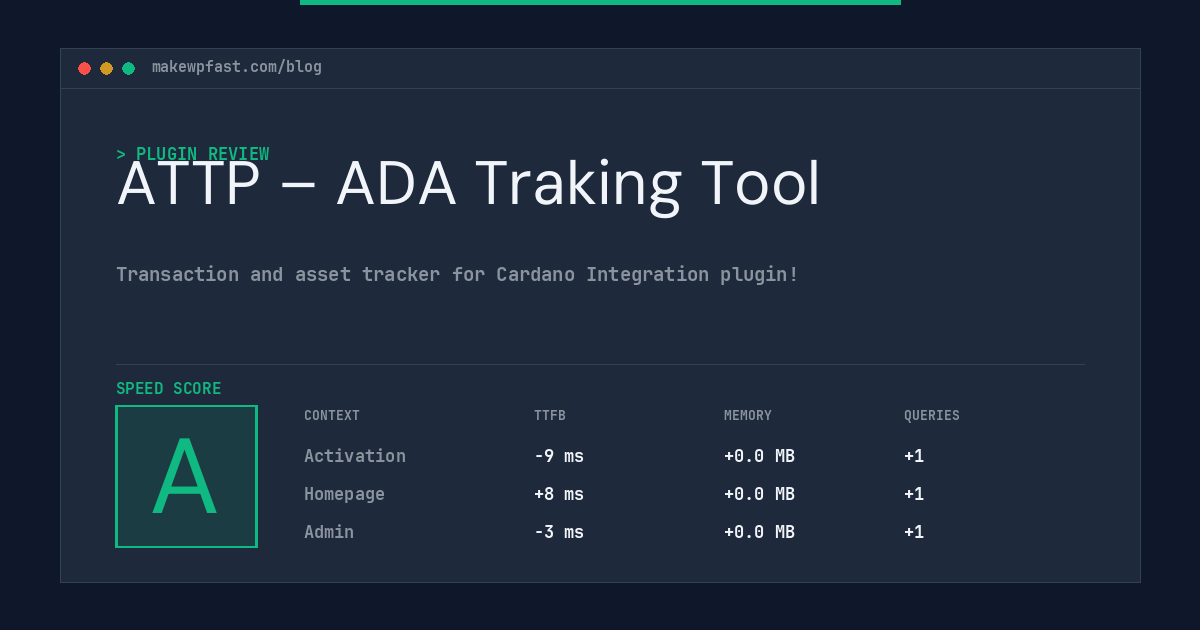Click the Admin row queries value
The image size is (1200, 630).
(x=914, y=532)
